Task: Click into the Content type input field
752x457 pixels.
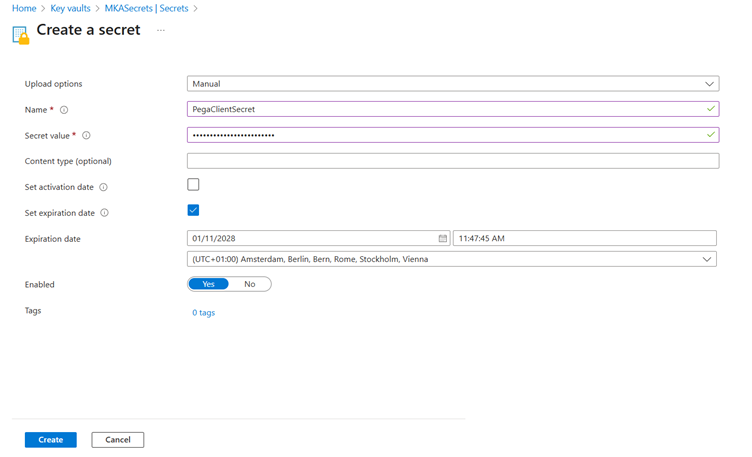Action: tap(452, 161)
